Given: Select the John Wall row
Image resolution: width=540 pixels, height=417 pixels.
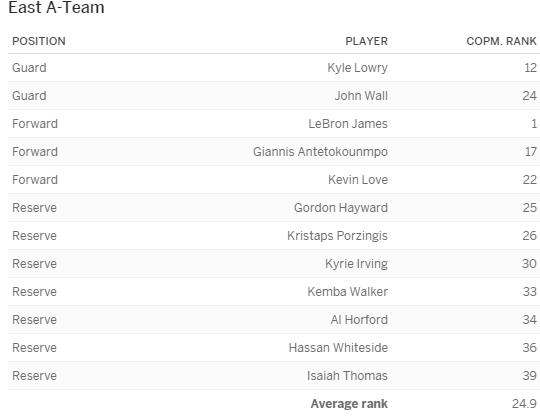Looking at the screenshot, I should (x=274, y=96).
